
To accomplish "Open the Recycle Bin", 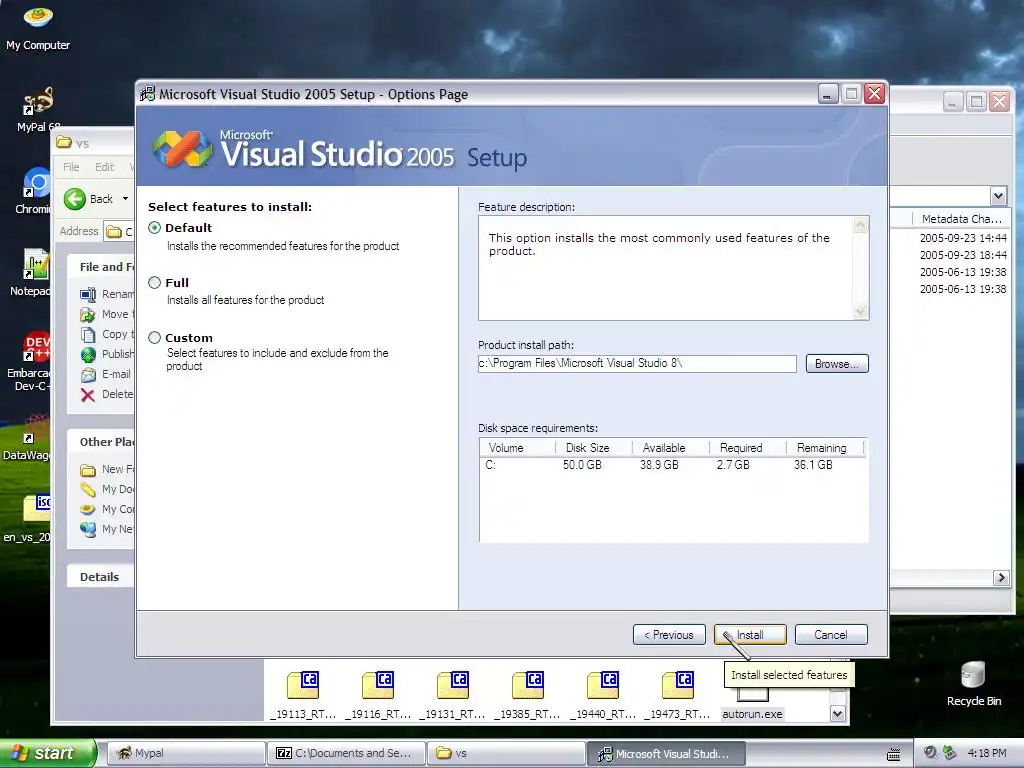I will coord(973,684).
